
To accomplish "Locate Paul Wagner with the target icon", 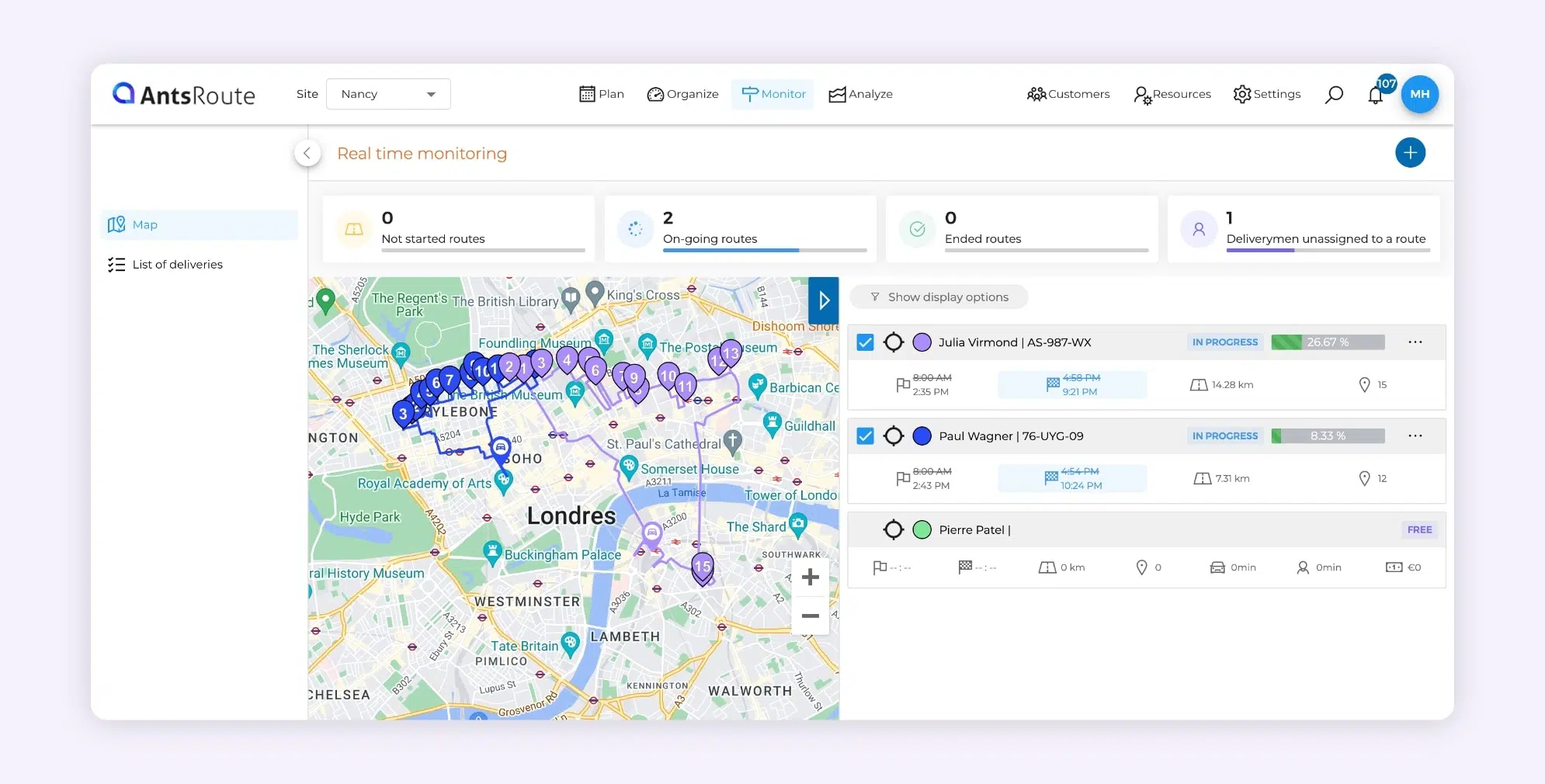I will (x=894, y=436).
